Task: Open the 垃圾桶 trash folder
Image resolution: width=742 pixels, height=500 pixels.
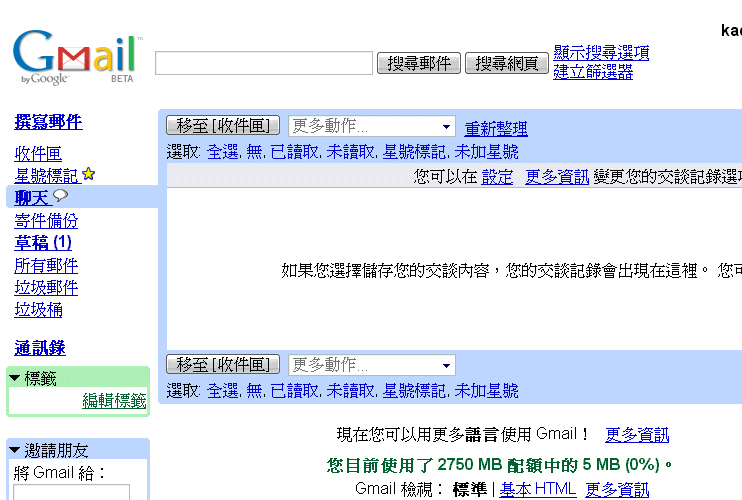Action: pos(38,310)
